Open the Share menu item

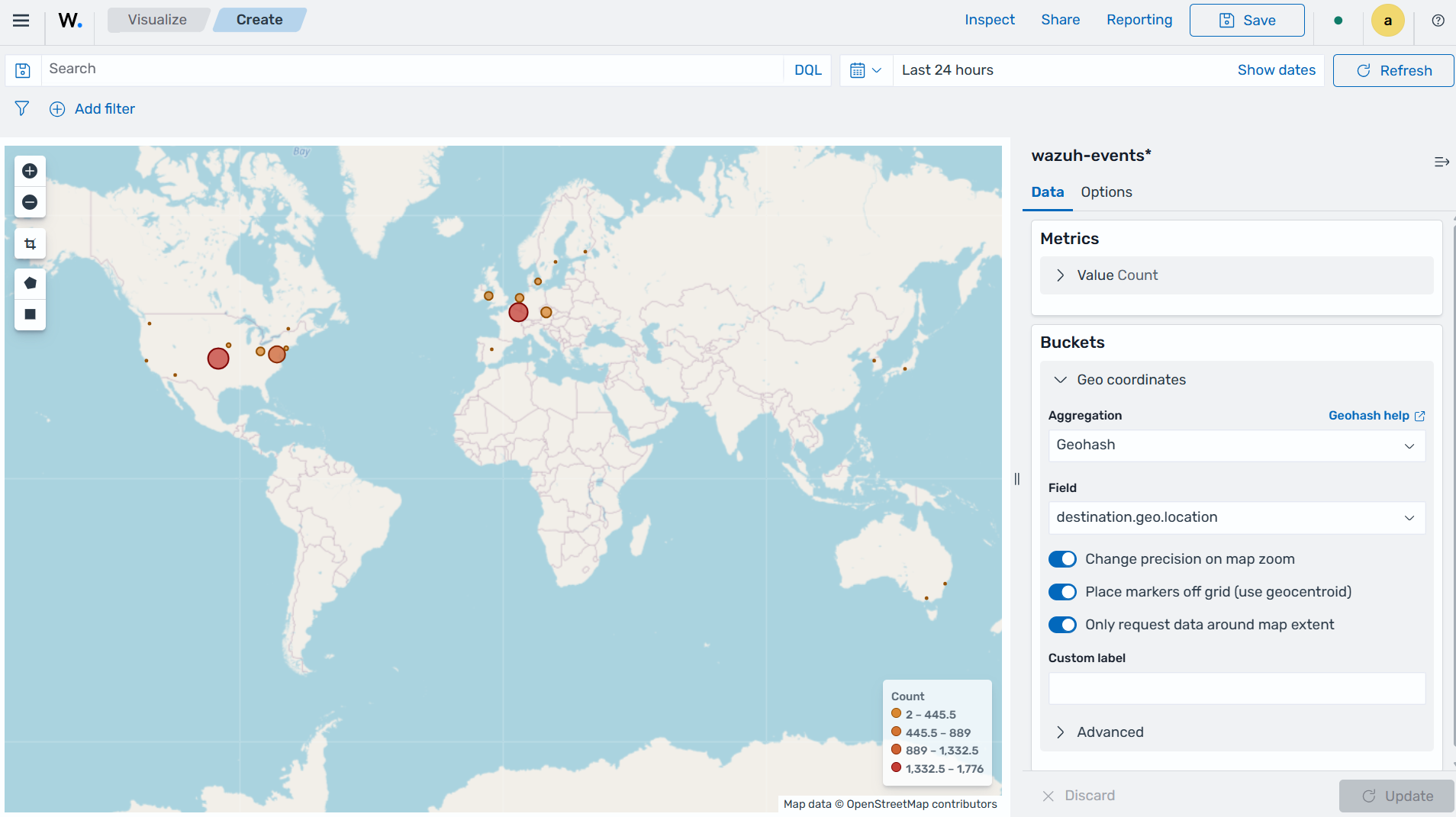click(1060, 20)
